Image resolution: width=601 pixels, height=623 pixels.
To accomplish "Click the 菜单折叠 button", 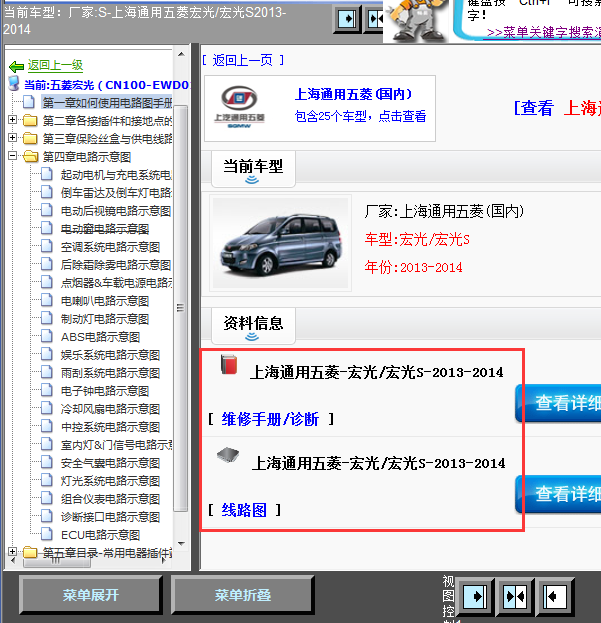I will [x=243, y=595].
